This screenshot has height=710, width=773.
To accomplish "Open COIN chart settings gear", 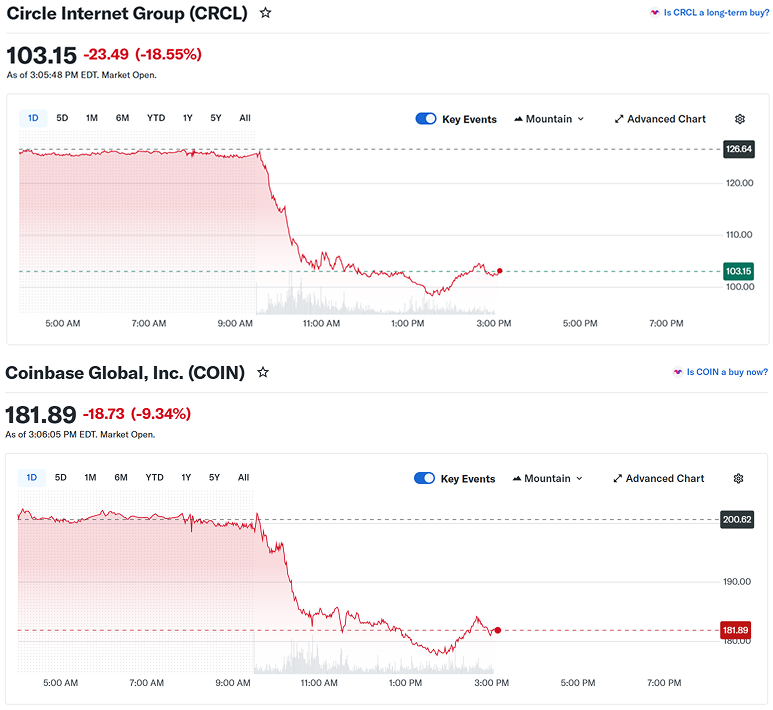I will coord(738,478).
